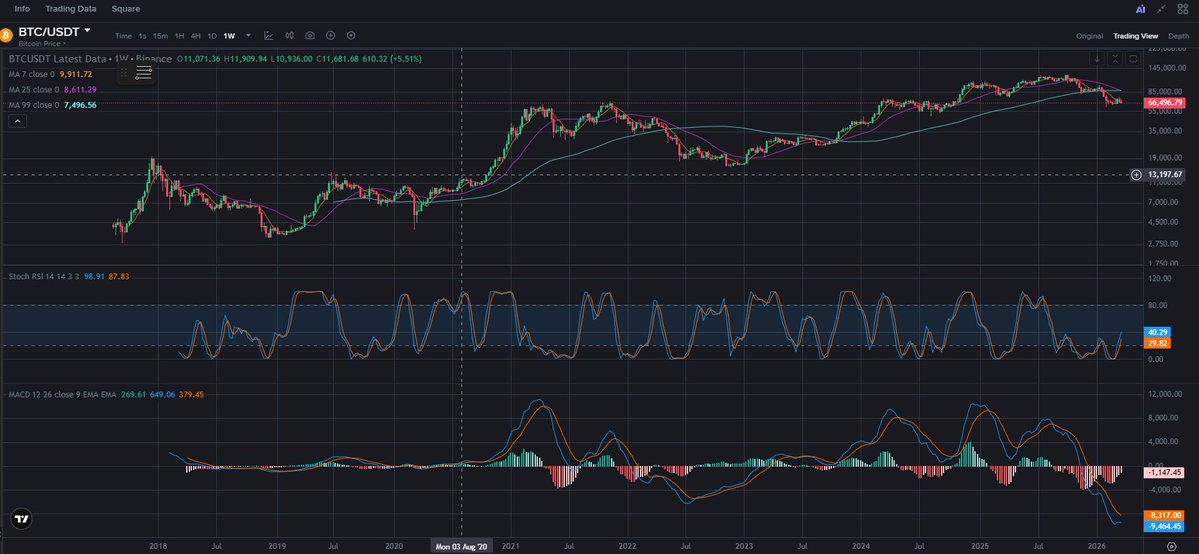Click the 2021 label on time axis
The image size is (1199, 554).
511,546
